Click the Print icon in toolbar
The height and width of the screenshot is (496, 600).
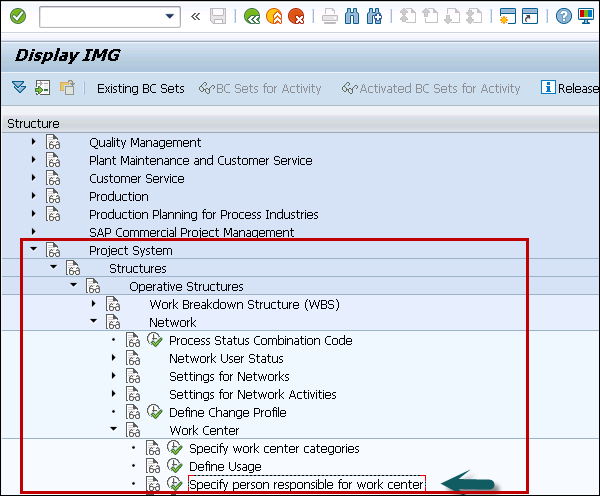329,17
